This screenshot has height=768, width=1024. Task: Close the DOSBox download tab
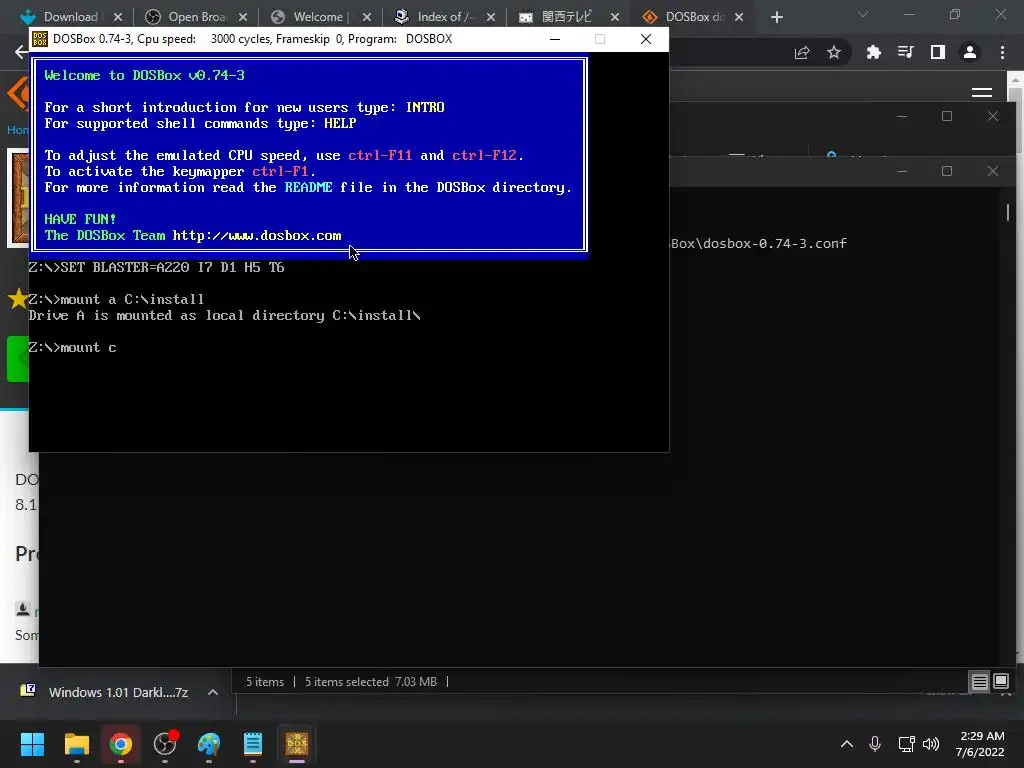tap(739, 17)
